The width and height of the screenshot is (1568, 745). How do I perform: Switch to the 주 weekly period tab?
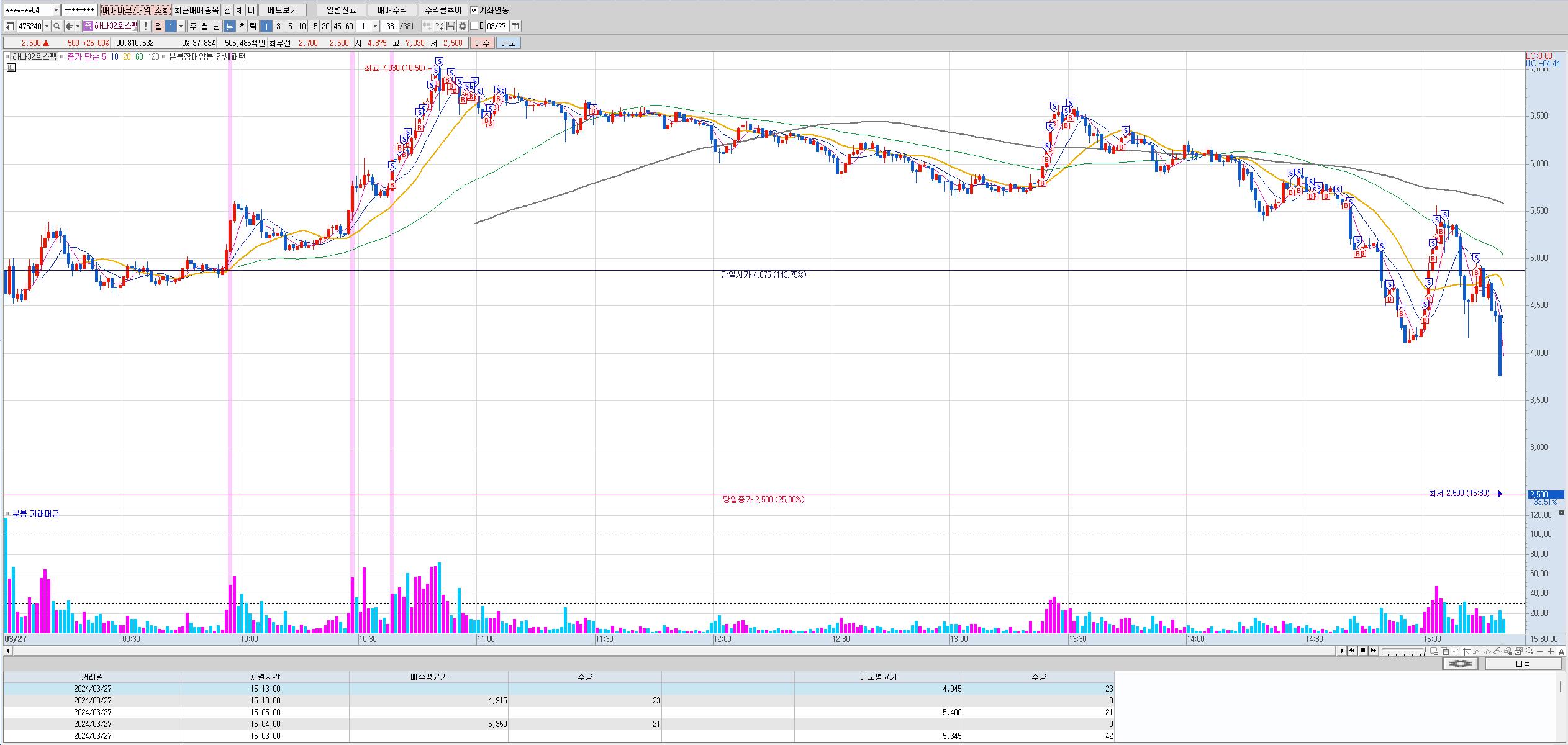point(193,26)
